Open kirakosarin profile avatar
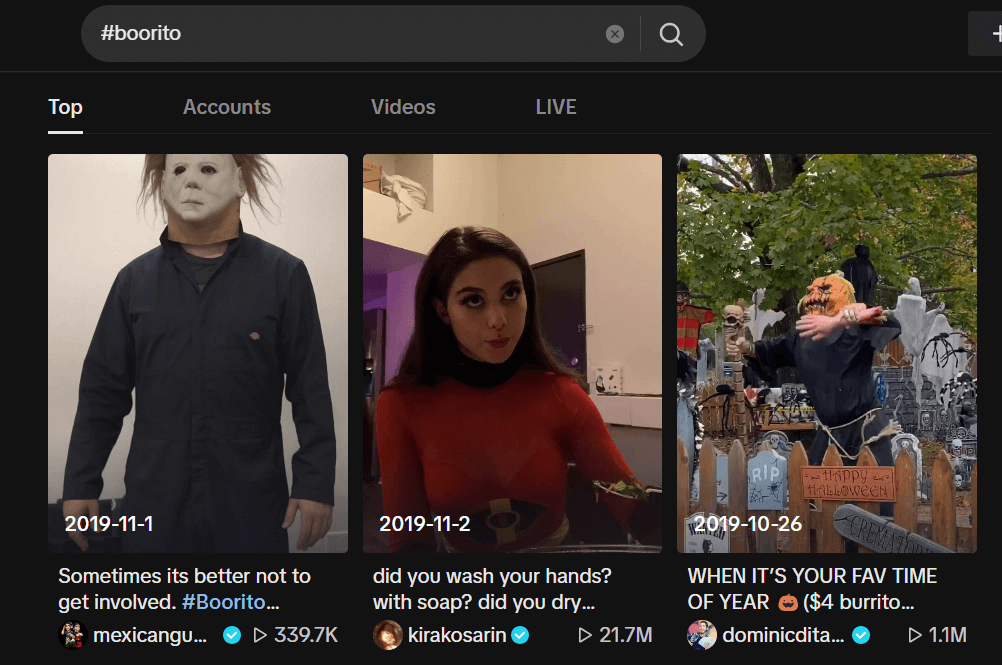 pos(387,635)
